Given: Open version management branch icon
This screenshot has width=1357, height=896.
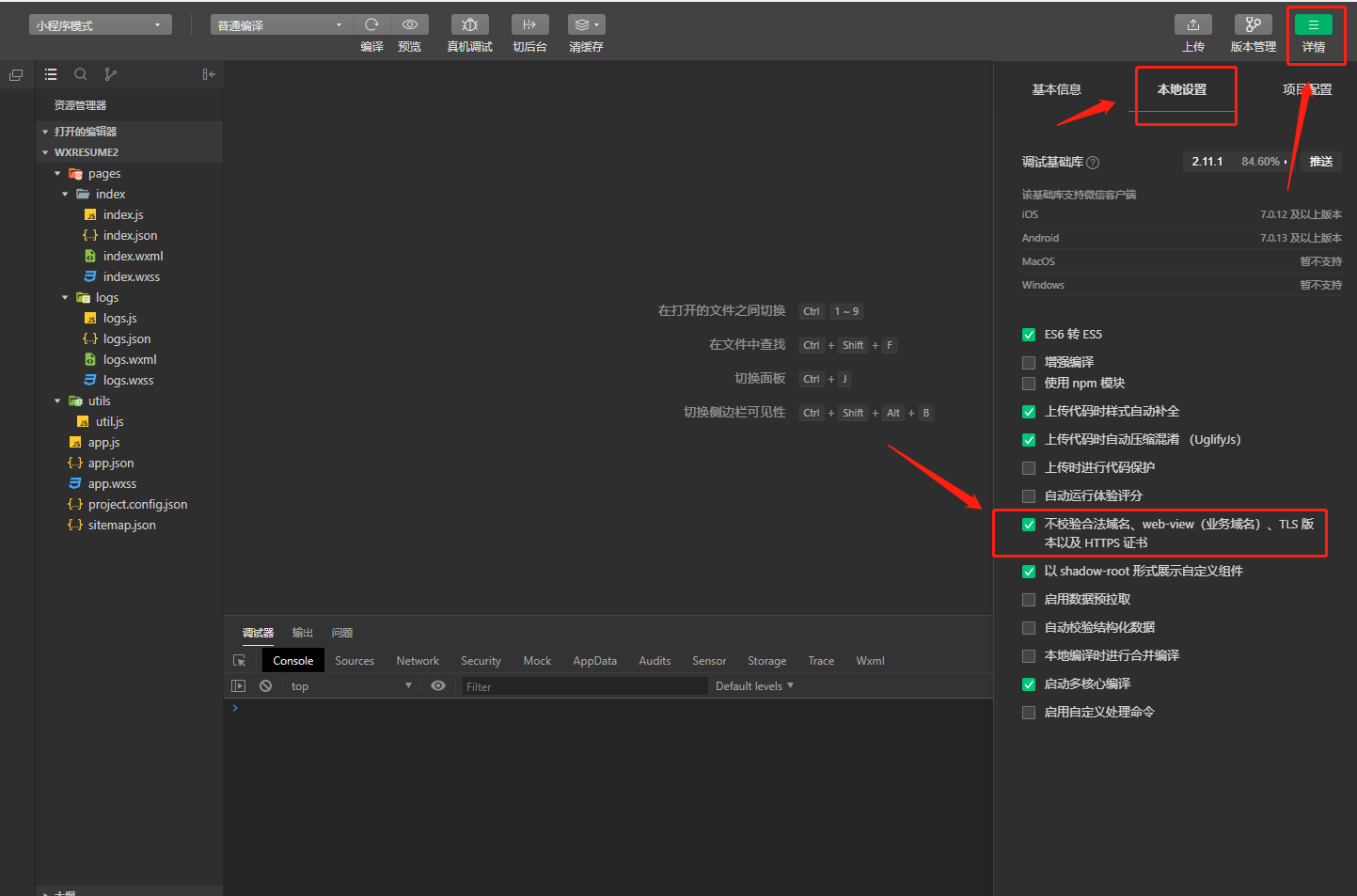Looking at the screenshot, I should click(1254, 24).
